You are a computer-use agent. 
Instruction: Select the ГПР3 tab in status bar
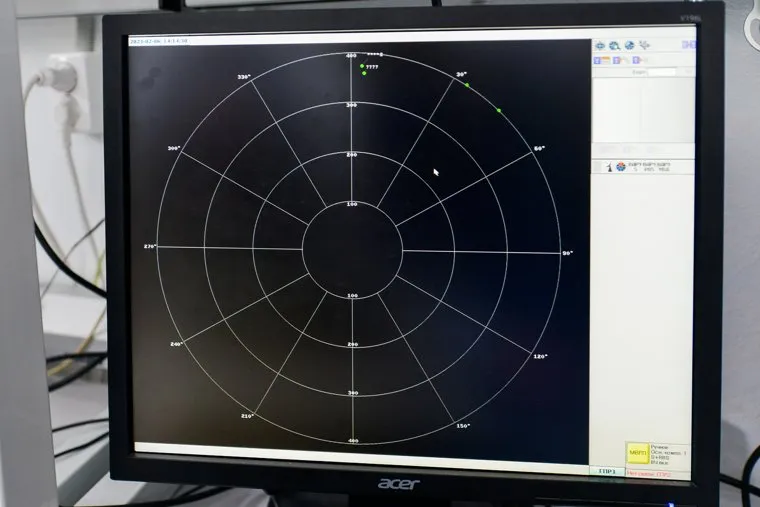pyautogui.click(x=607, y=470)
